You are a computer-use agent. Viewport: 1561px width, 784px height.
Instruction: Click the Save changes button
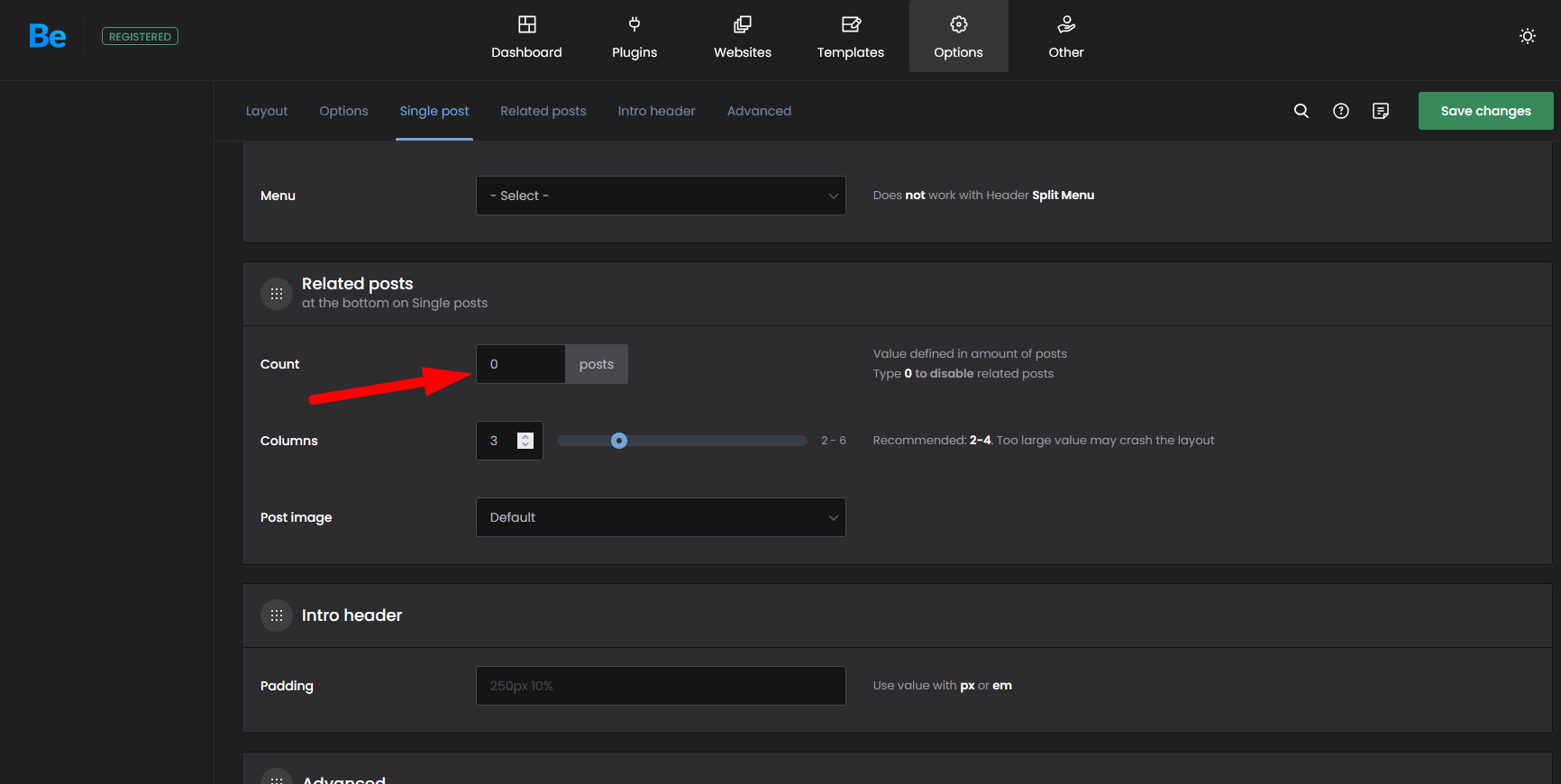[x=1486, y=111]
